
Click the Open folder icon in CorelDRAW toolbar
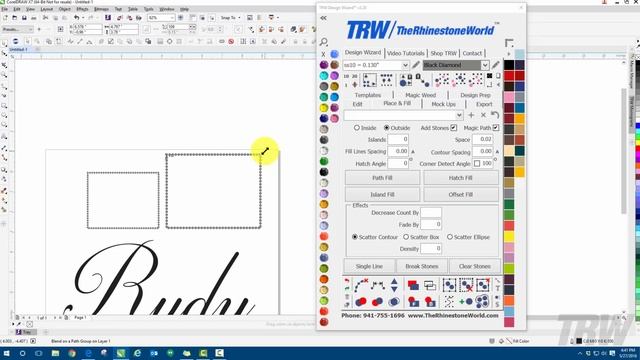[15, 18]
